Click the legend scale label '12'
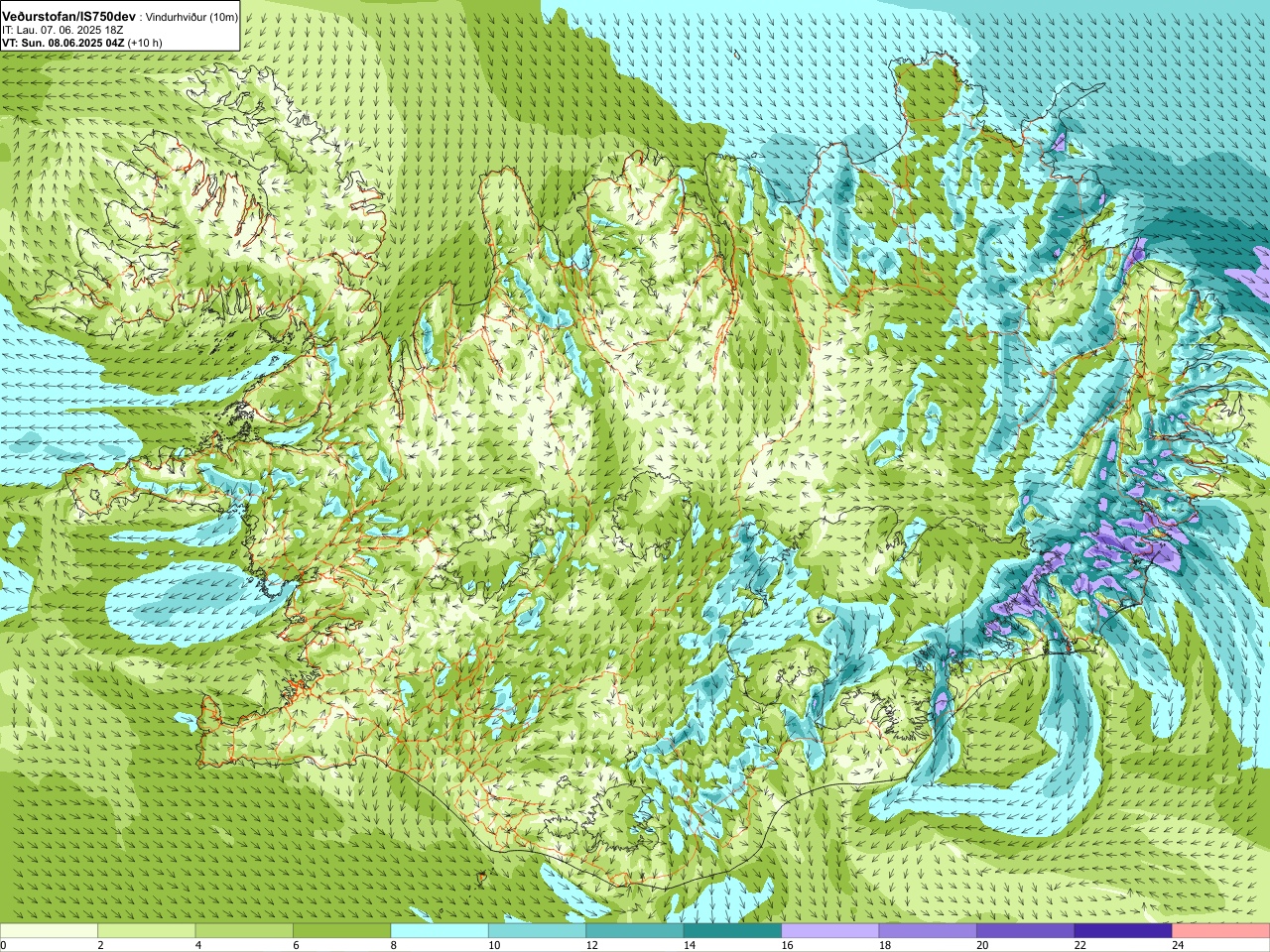Viewport: 1270px width, 952px height. 591,945
